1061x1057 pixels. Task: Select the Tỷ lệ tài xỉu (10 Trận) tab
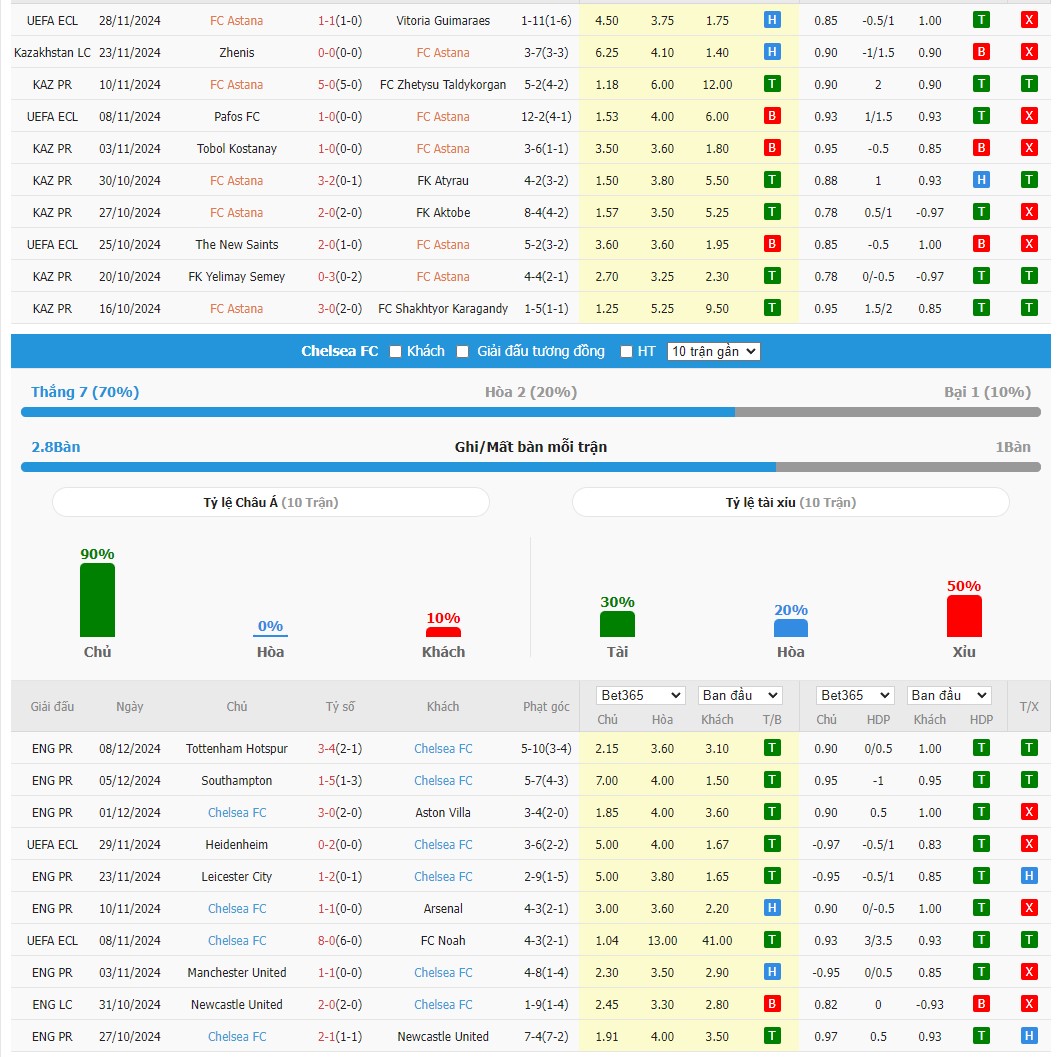(x=790, y=502)
